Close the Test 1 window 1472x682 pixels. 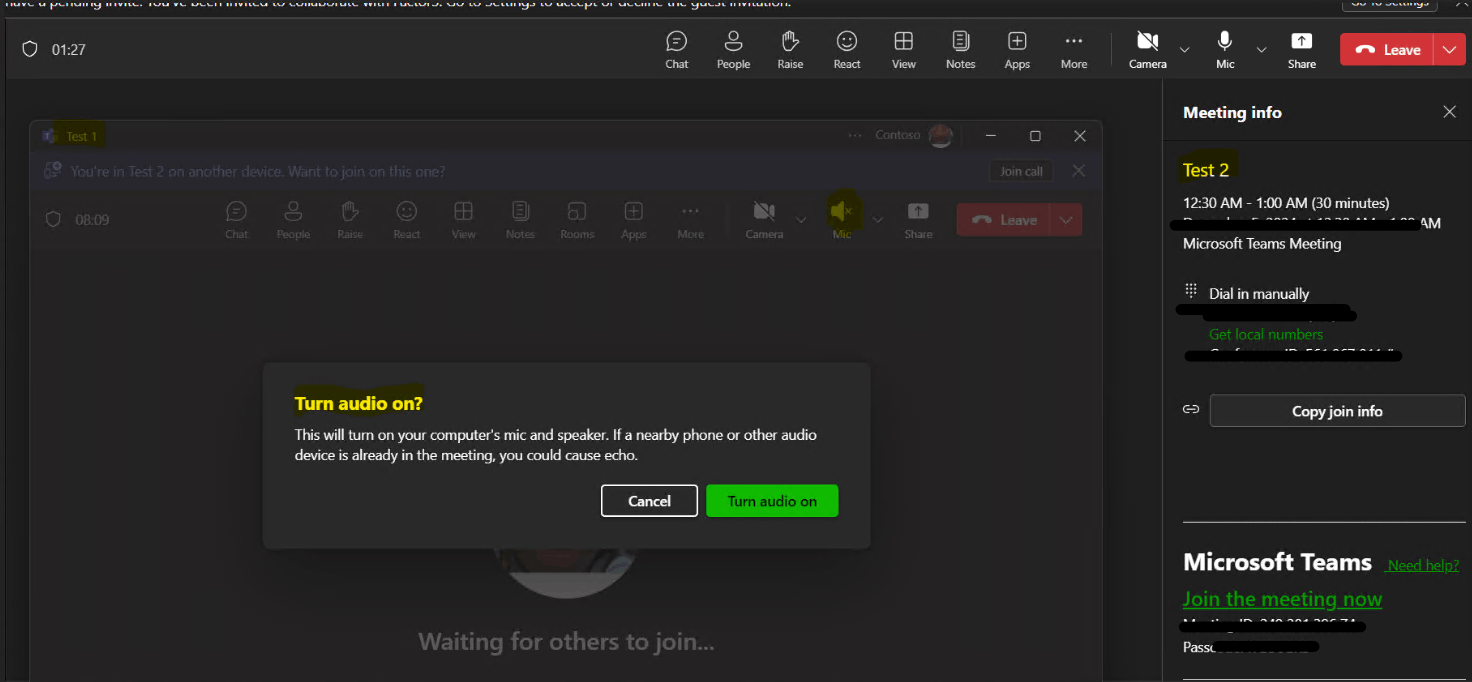(x=1079, y=136)
